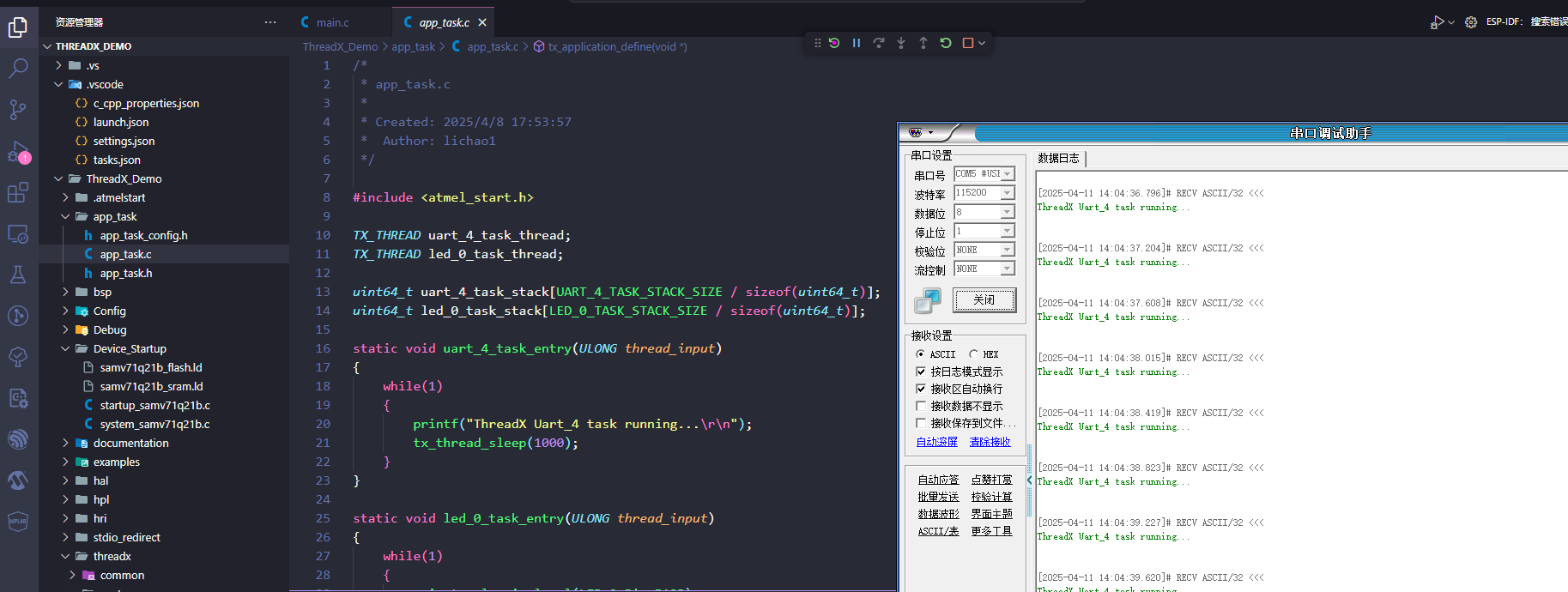Click the 关闭 port button
The width and height of the screenshot is (1568, 592).
984,300
